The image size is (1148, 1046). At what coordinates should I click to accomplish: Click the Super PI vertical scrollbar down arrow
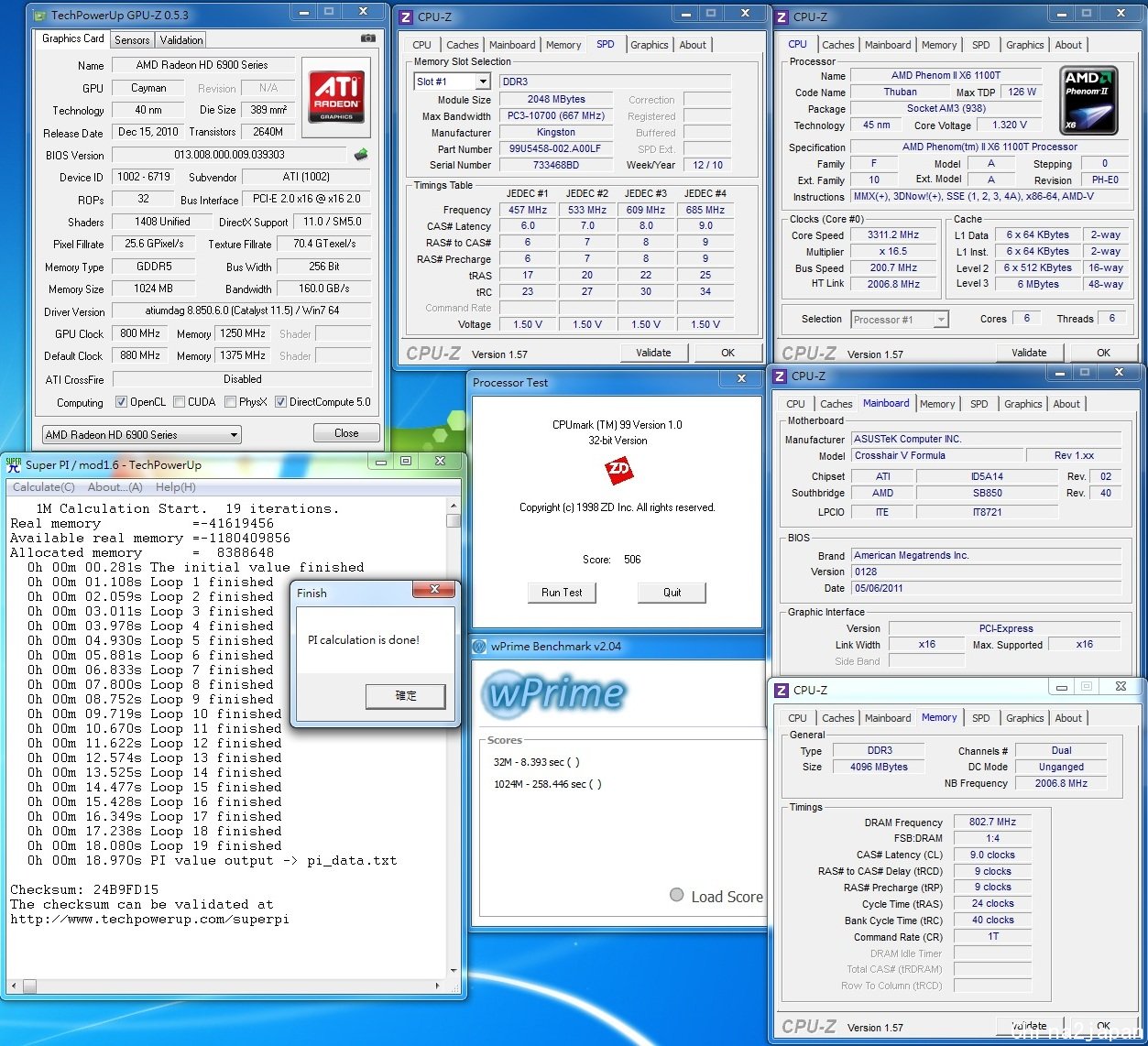click(454, 971)
